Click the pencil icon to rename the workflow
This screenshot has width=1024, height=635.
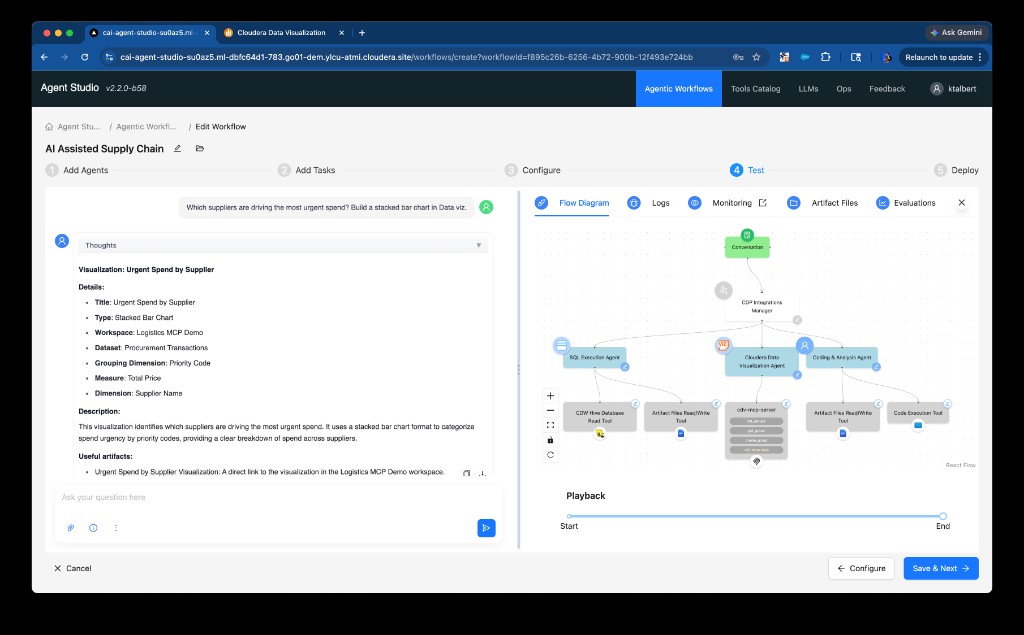pyautogui.click(x=177, y=149)
